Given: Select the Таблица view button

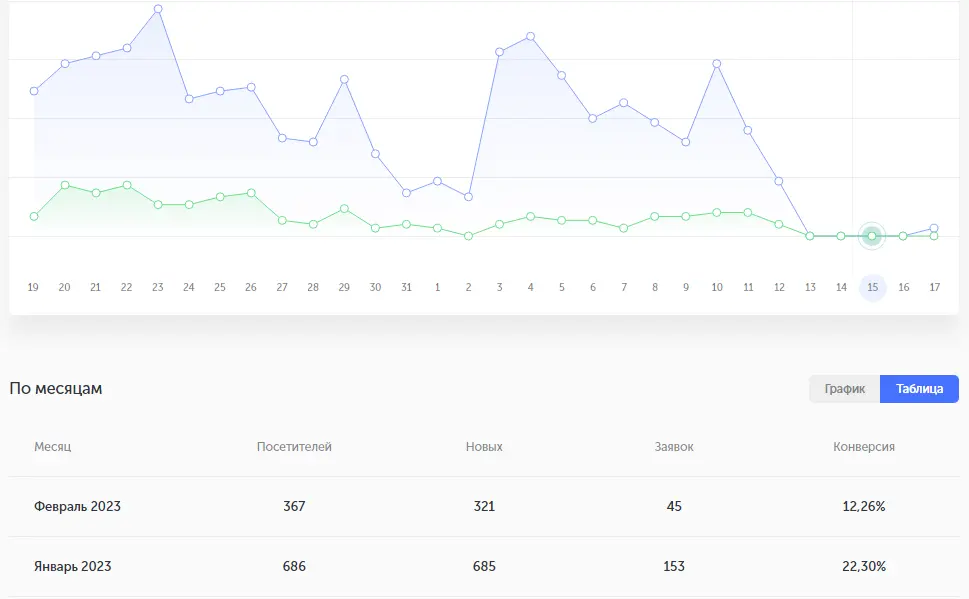Looking at the screenshot, I should [x=919, y=389].
